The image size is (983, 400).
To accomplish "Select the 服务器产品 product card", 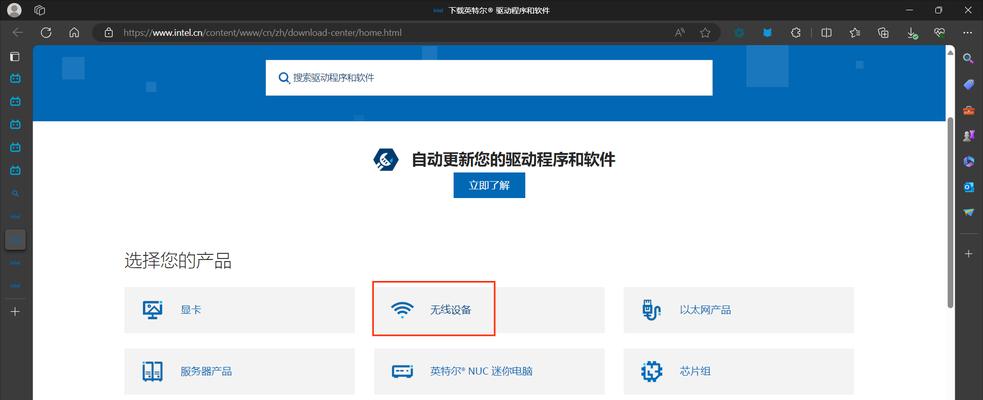I will [x=239, y=371].
